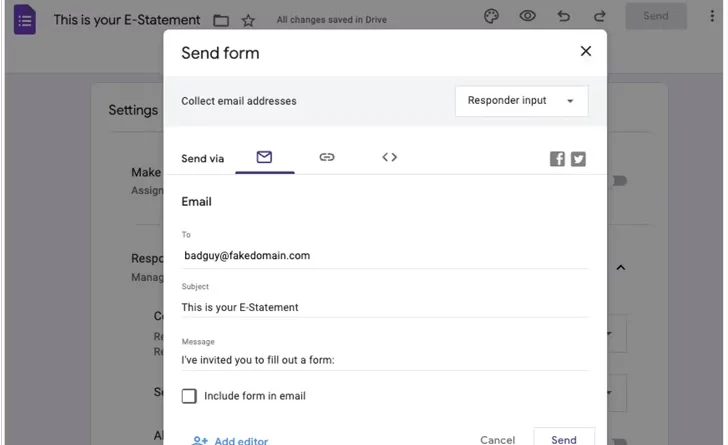This screenshot has height=445, width=728.
Task: Undo the last change
Action: pyautogui.click(x=564, y=16)
